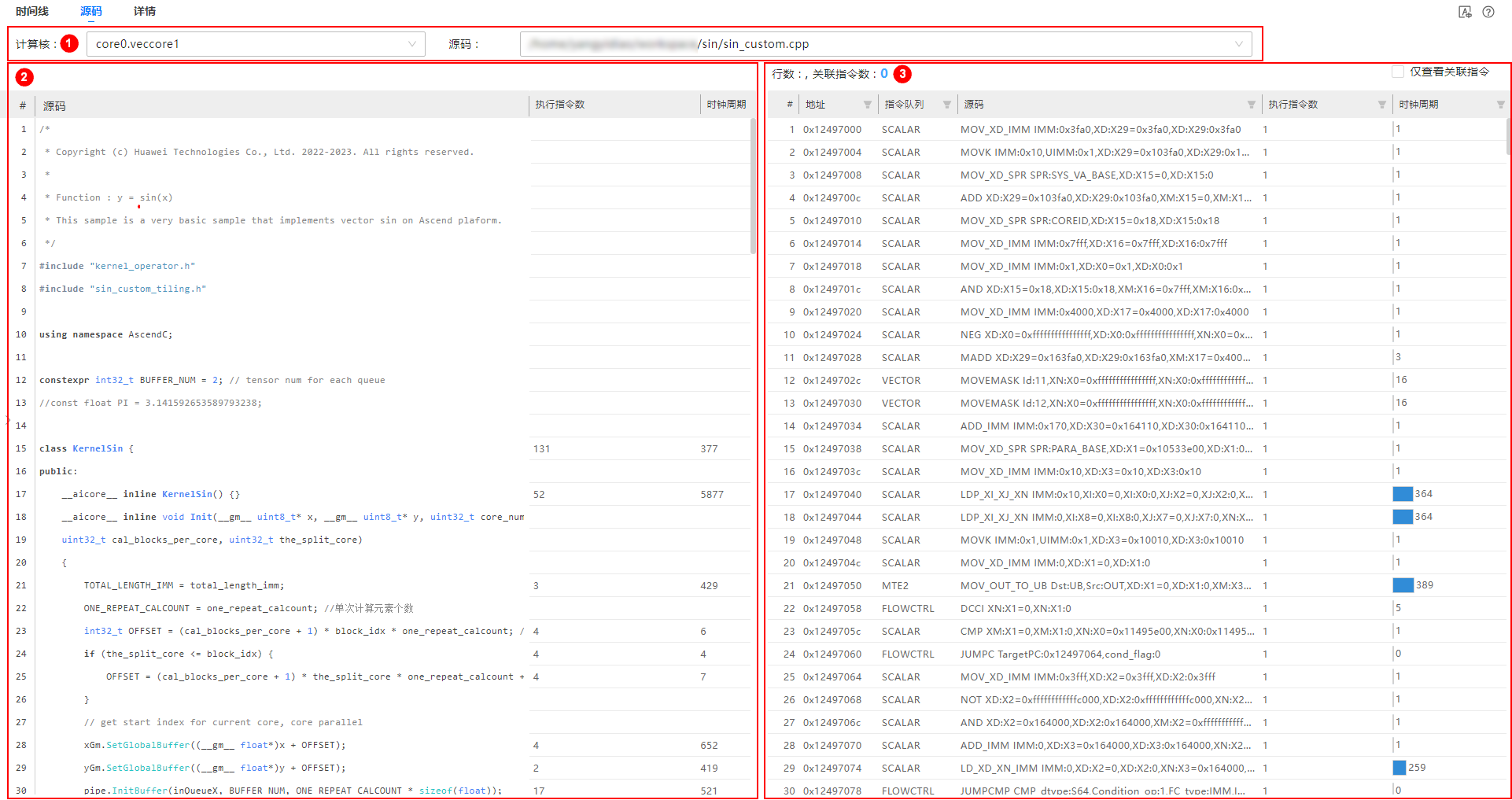
Task: Click 652 clock cycles value on line 28
Action: coord(709,745)
